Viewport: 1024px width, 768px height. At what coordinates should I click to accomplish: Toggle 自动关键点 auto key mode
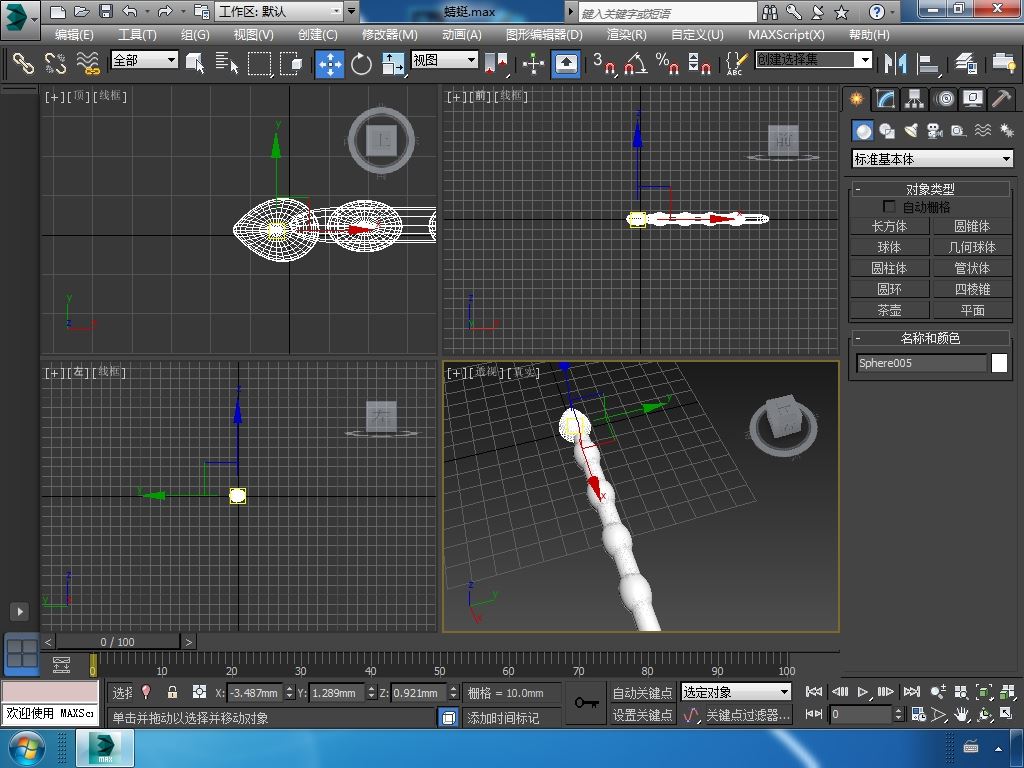pyautogui.click(x=642, y=692)
